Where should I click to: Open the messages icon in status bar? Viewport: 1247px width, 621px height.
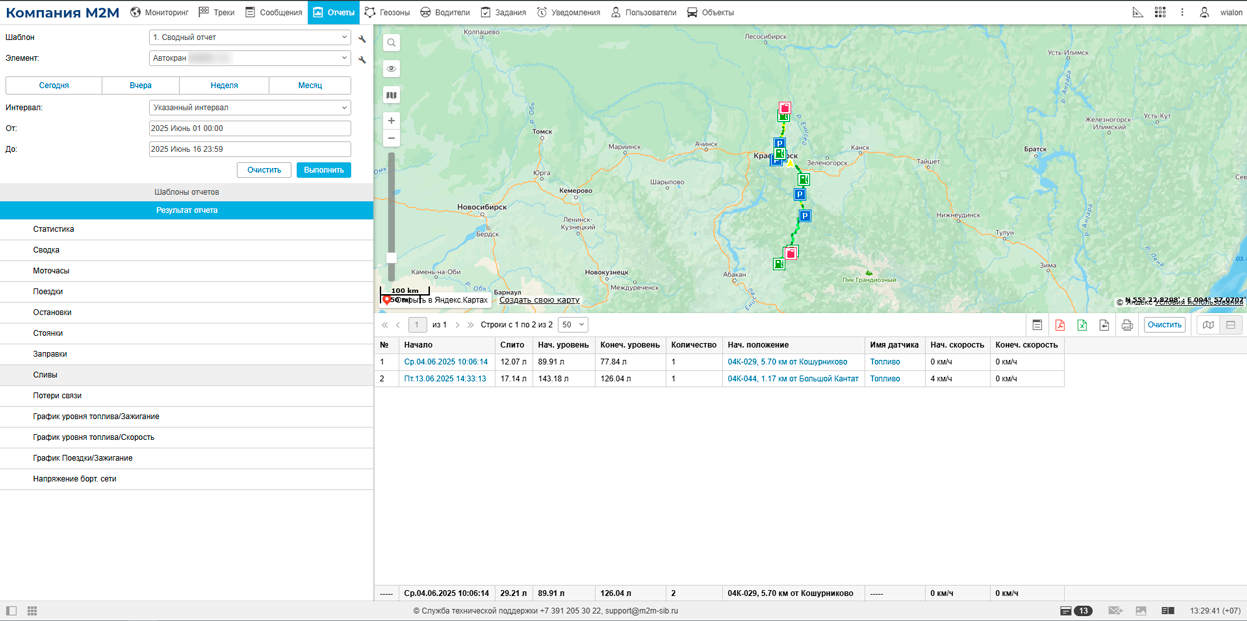[1115, 611]
